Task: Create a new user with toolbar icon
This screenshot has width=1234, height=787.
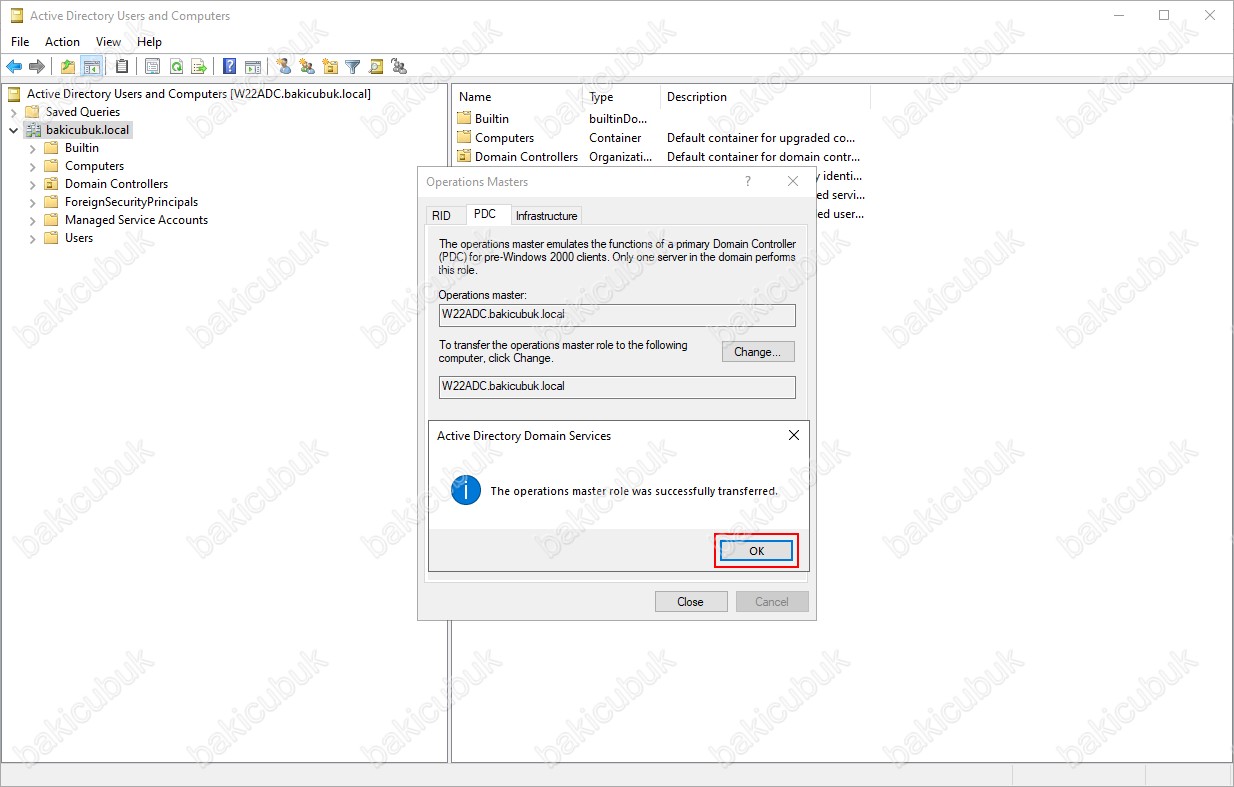Action: (x=284, y=67)
